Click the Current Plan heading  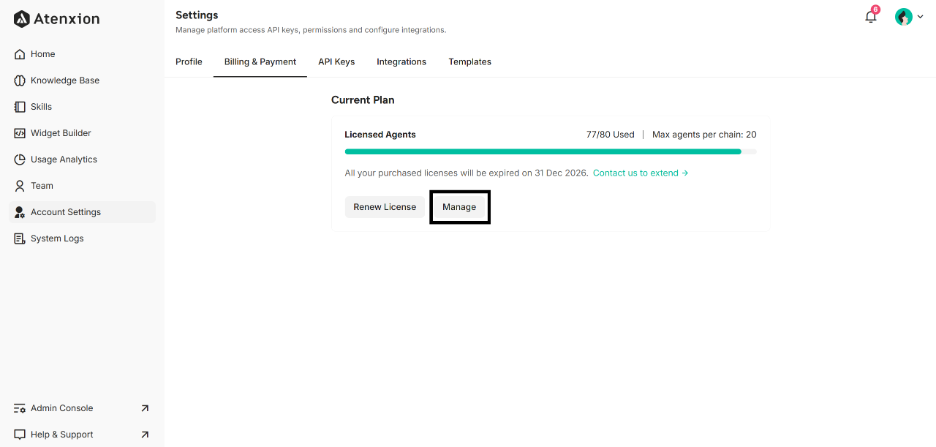coord(363,100)
